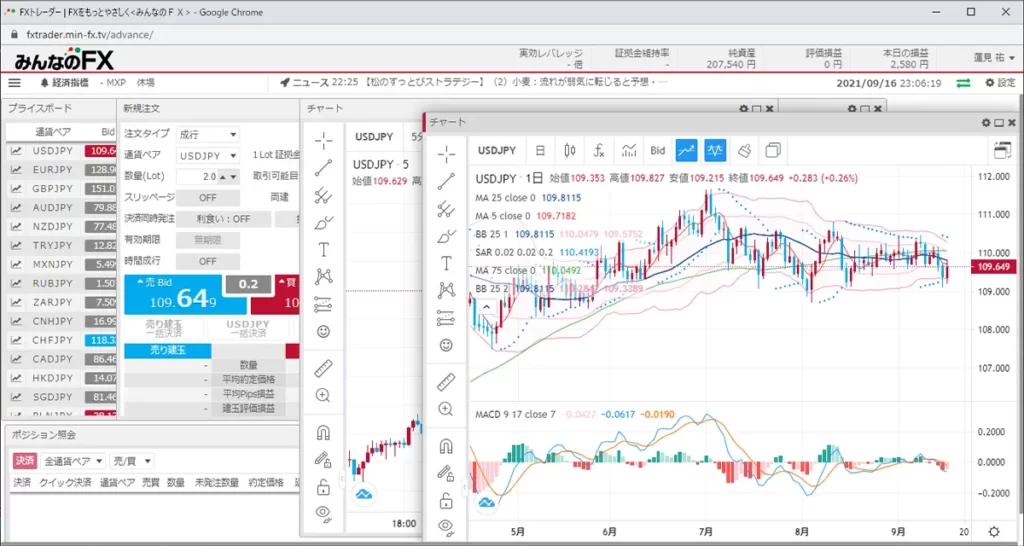This screenshot has width=1024, height=546.
Task: Open user account dropdown 蓮見 祐
Action: (994, 58)
